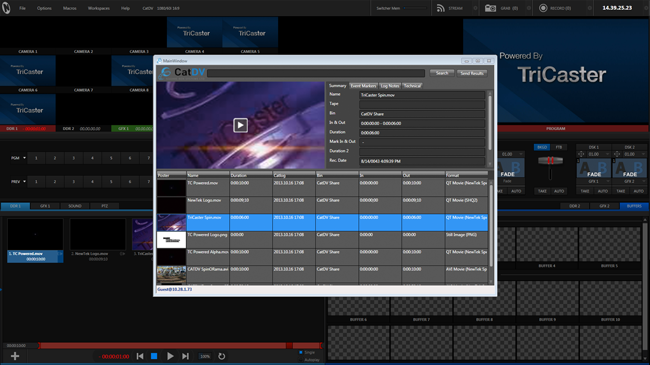
Task: Switch to Technical tab in CatDV
Action: coord(412,86)
